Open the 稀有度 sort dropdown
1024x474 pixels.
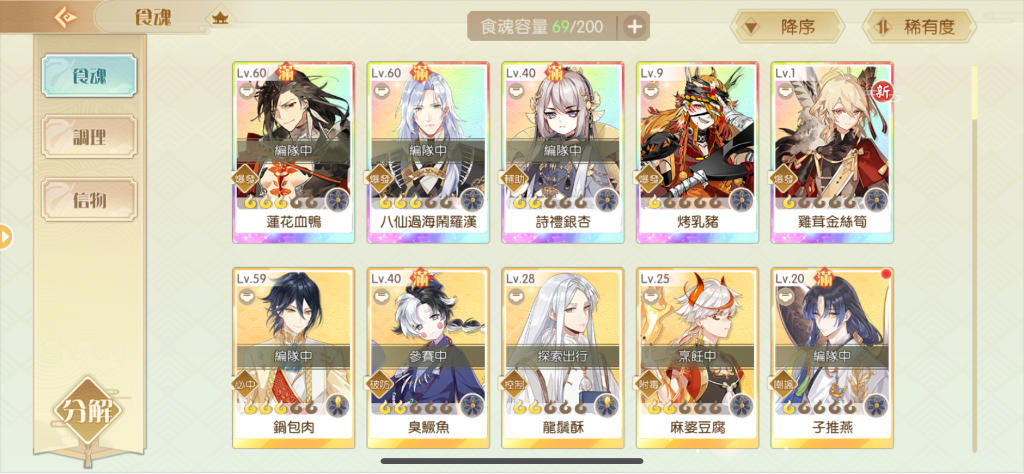pyautogui.click(x=920, y=27)
